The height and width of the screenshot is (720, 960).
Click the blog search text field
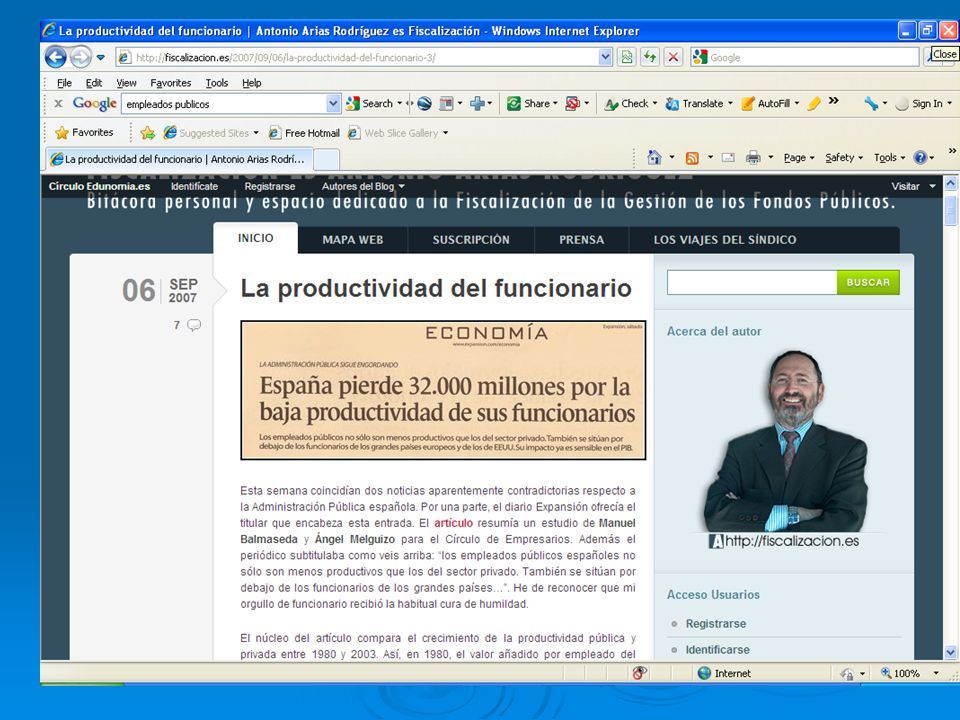pyautogui.click(x=752, y=282)
